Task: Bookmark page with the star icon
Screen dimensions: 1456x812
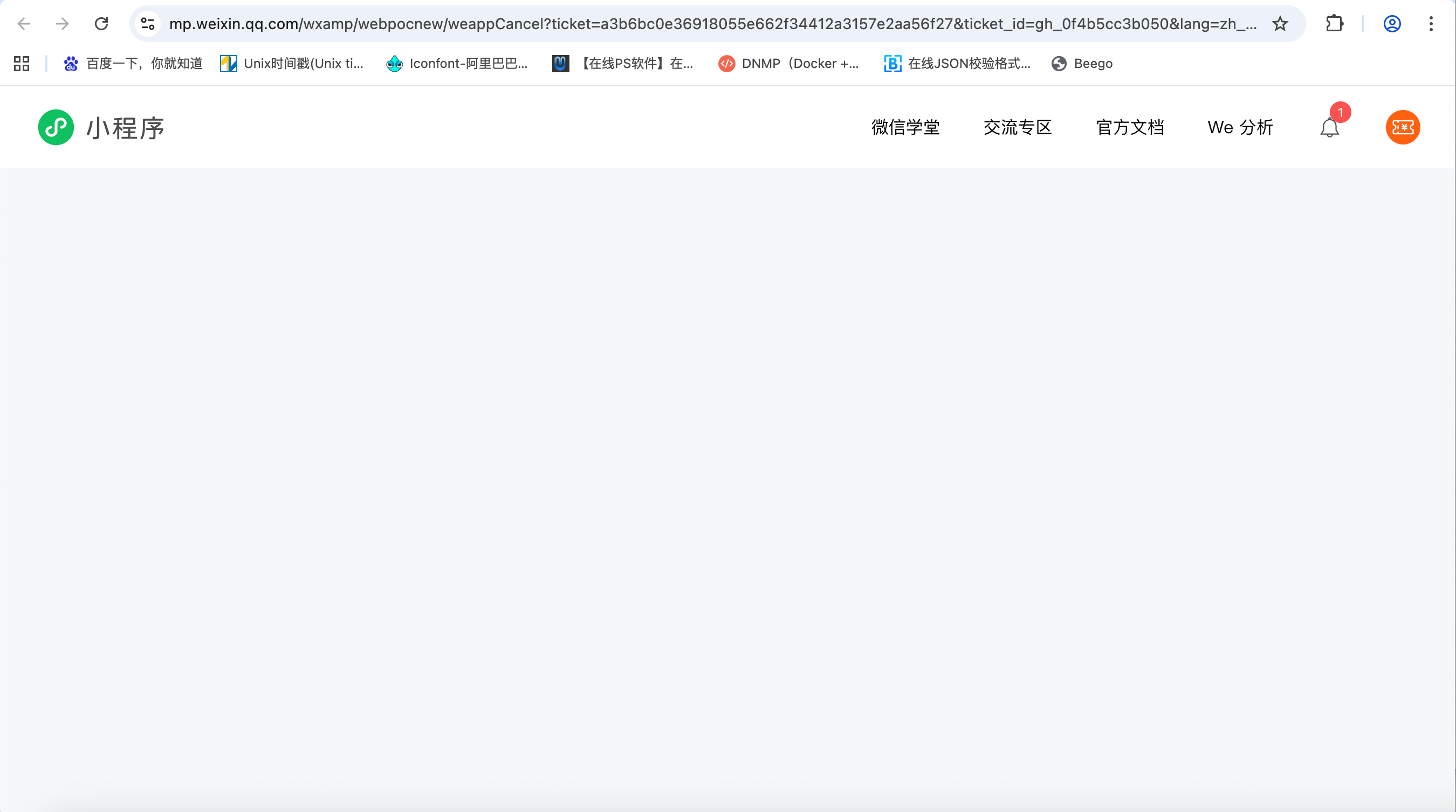Action: pyautogui.click(x=1280, y=24)
